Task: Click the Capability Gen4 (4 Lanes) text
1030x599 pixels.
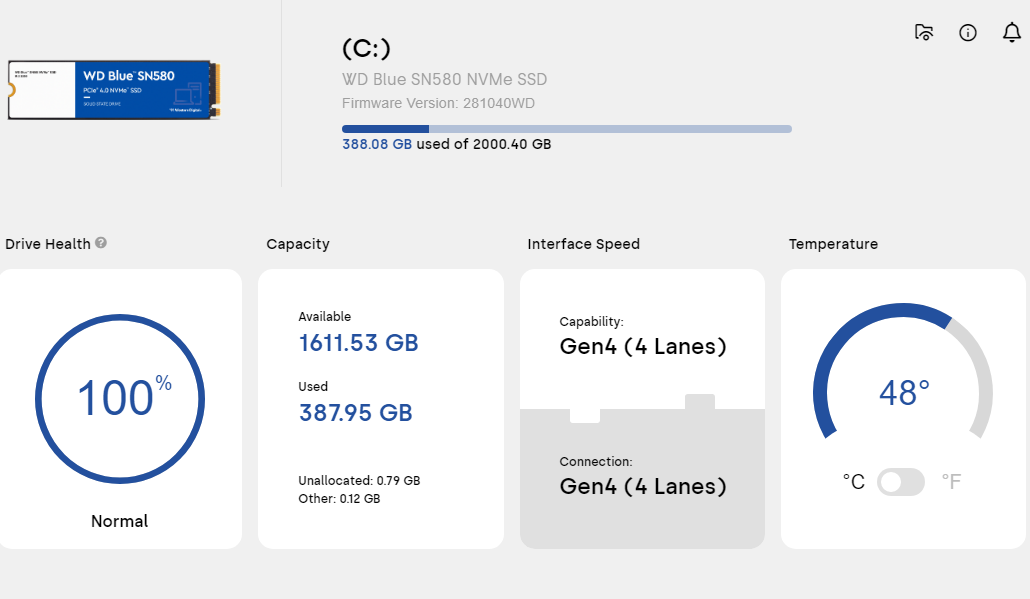Action: coord(643,347)
